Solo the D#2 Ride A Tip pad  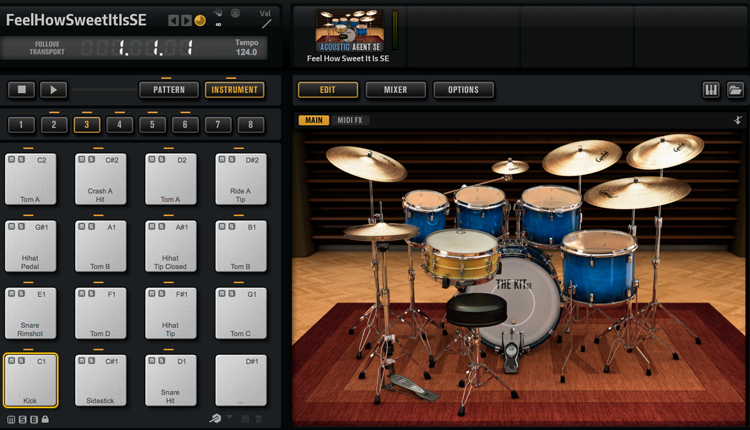point(232,159)
